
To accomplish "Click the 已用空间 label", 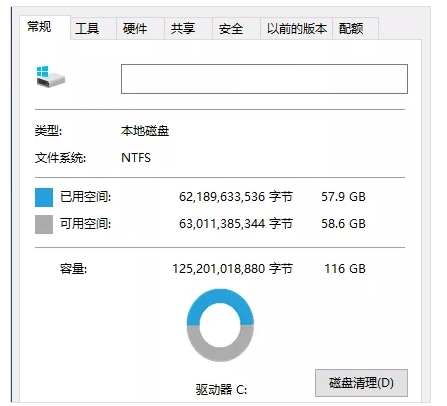I will point(85,197).
